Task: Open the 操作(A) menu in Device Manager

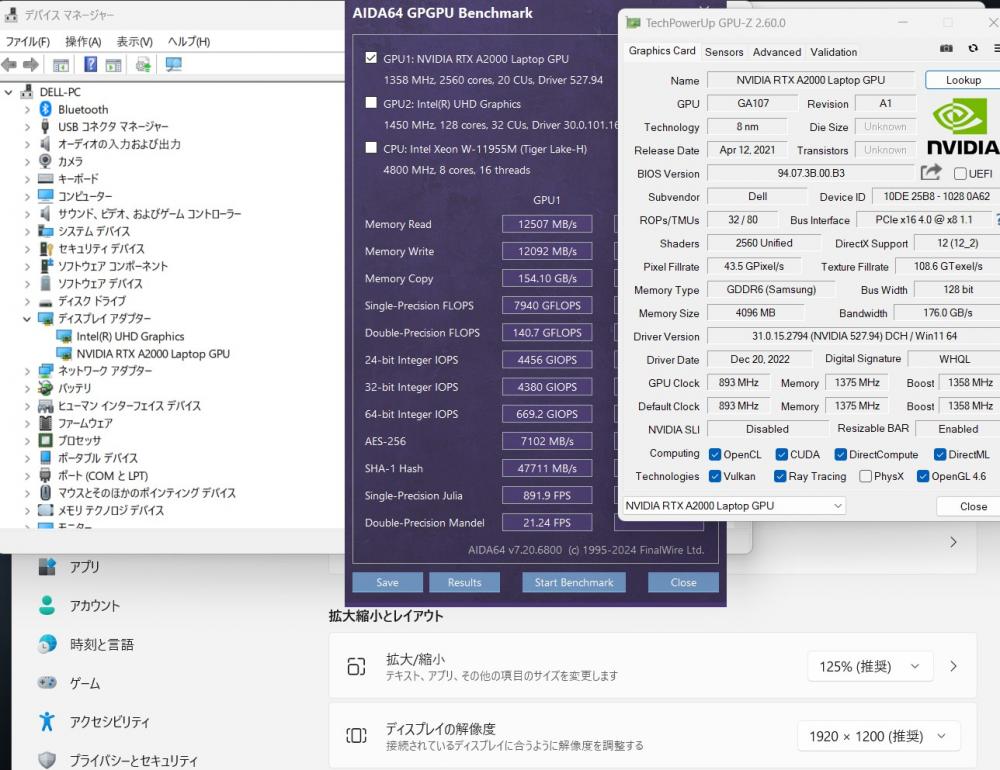Action: click(83, 41)
